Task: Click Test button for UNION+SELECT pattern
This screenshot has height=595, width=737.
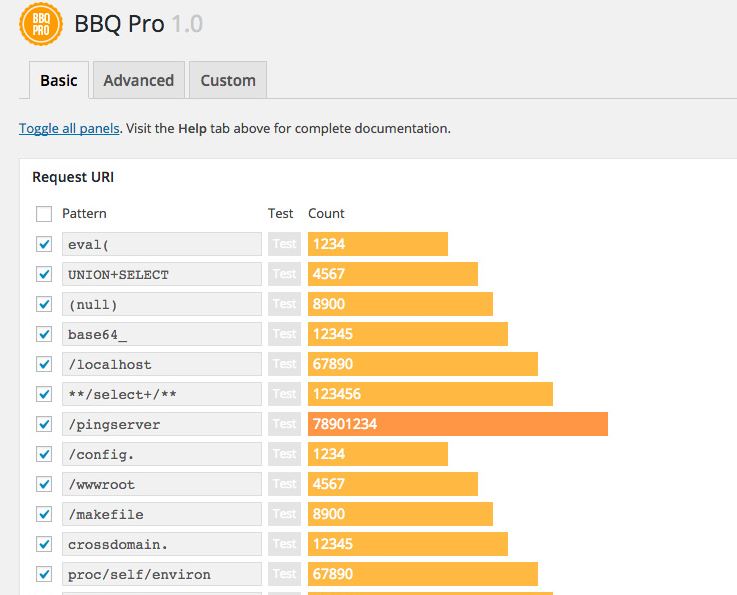Action: (x=284, y=274)
